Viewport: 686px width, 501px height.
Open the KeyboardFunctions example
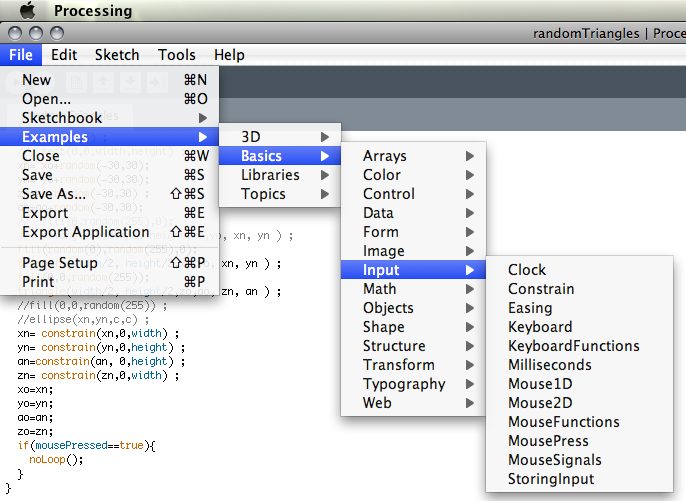coord(580,346)
